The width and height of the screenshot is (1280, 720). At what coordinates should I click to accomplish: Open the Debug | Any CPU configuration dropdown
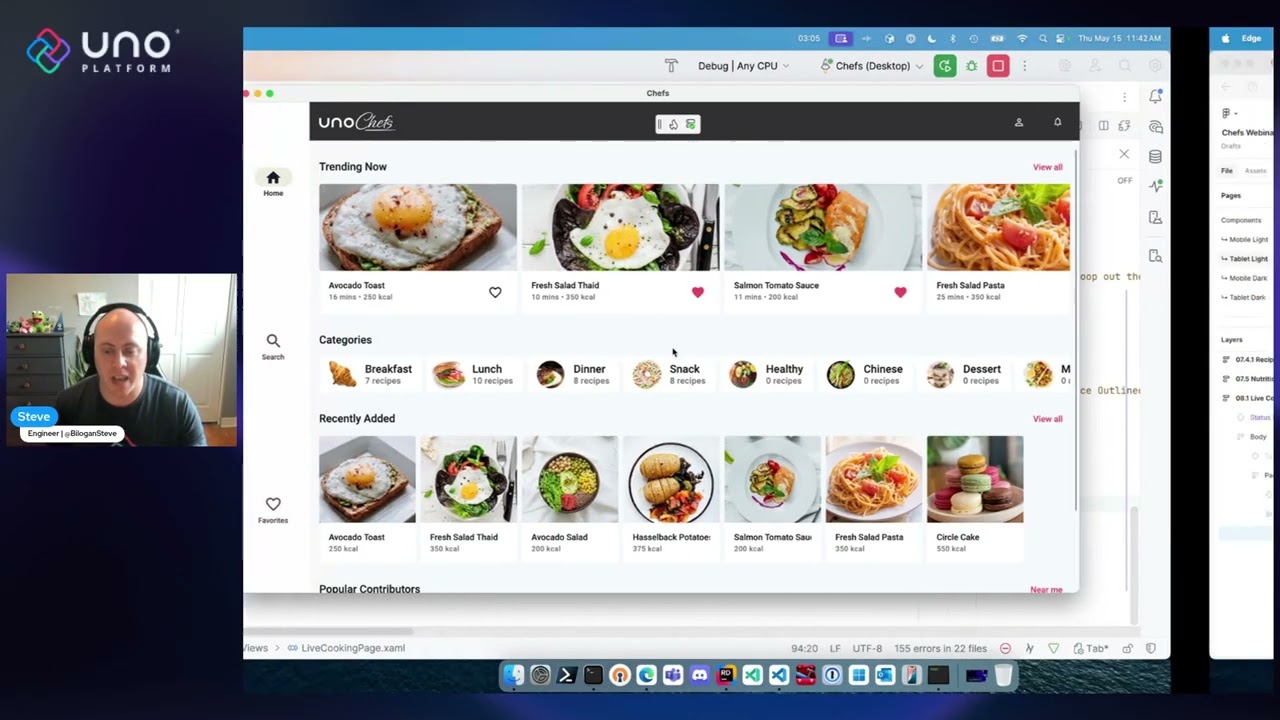pos(743,66)
